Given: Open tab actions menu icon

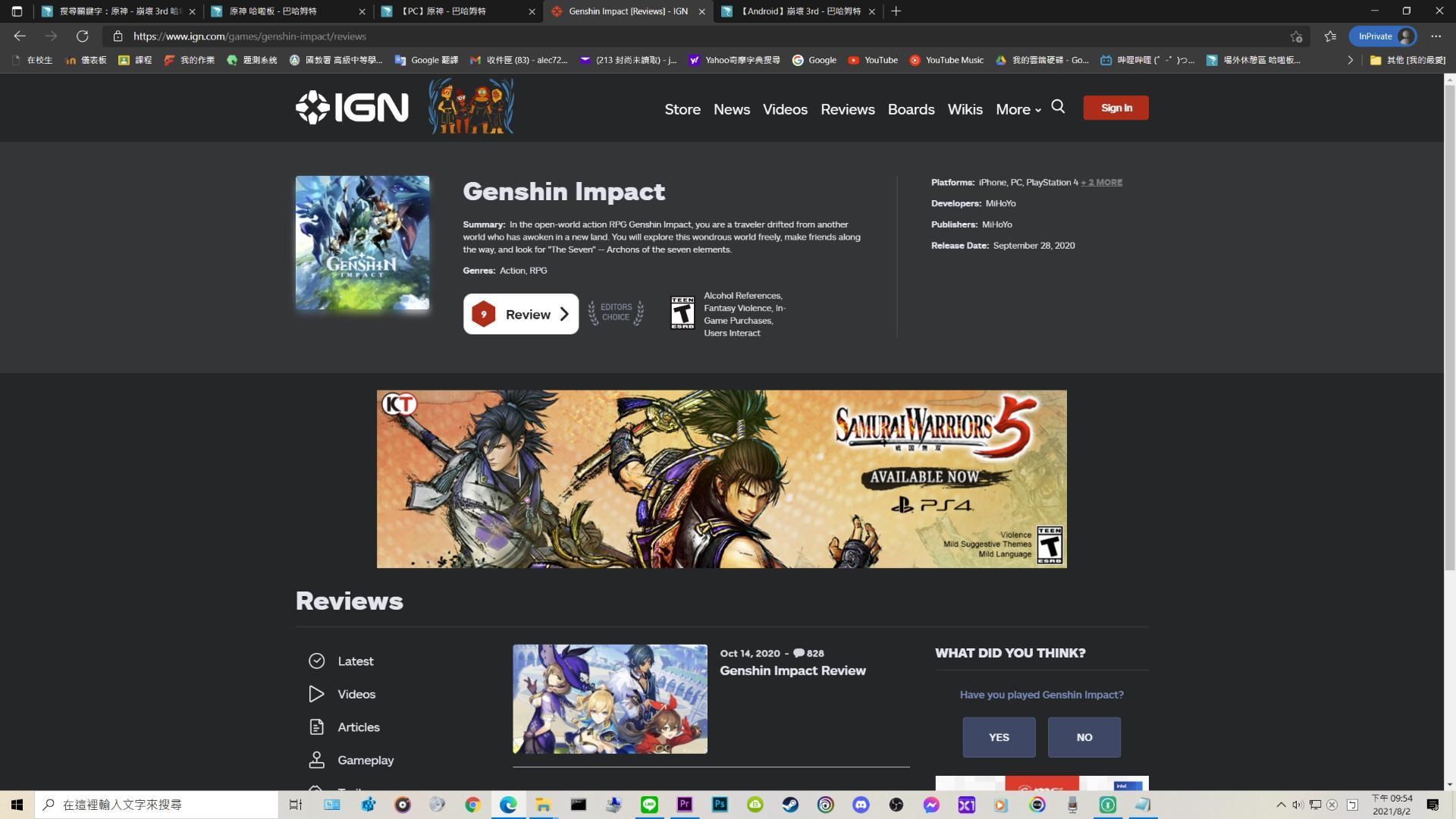Looking at the screenshot, I should pyautogui.click(x=17, y=11).
